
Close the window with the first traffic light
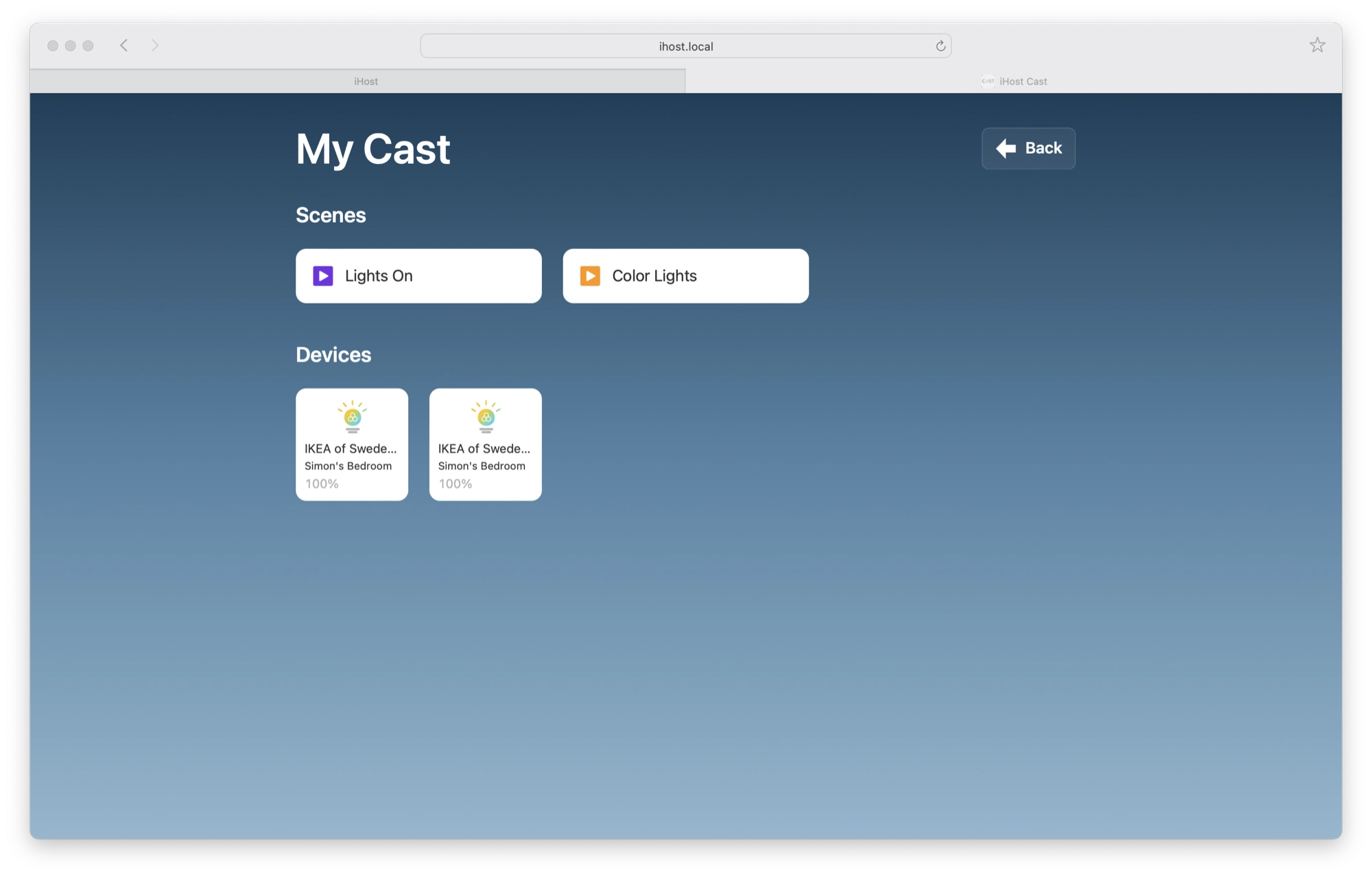click(53, 45)
